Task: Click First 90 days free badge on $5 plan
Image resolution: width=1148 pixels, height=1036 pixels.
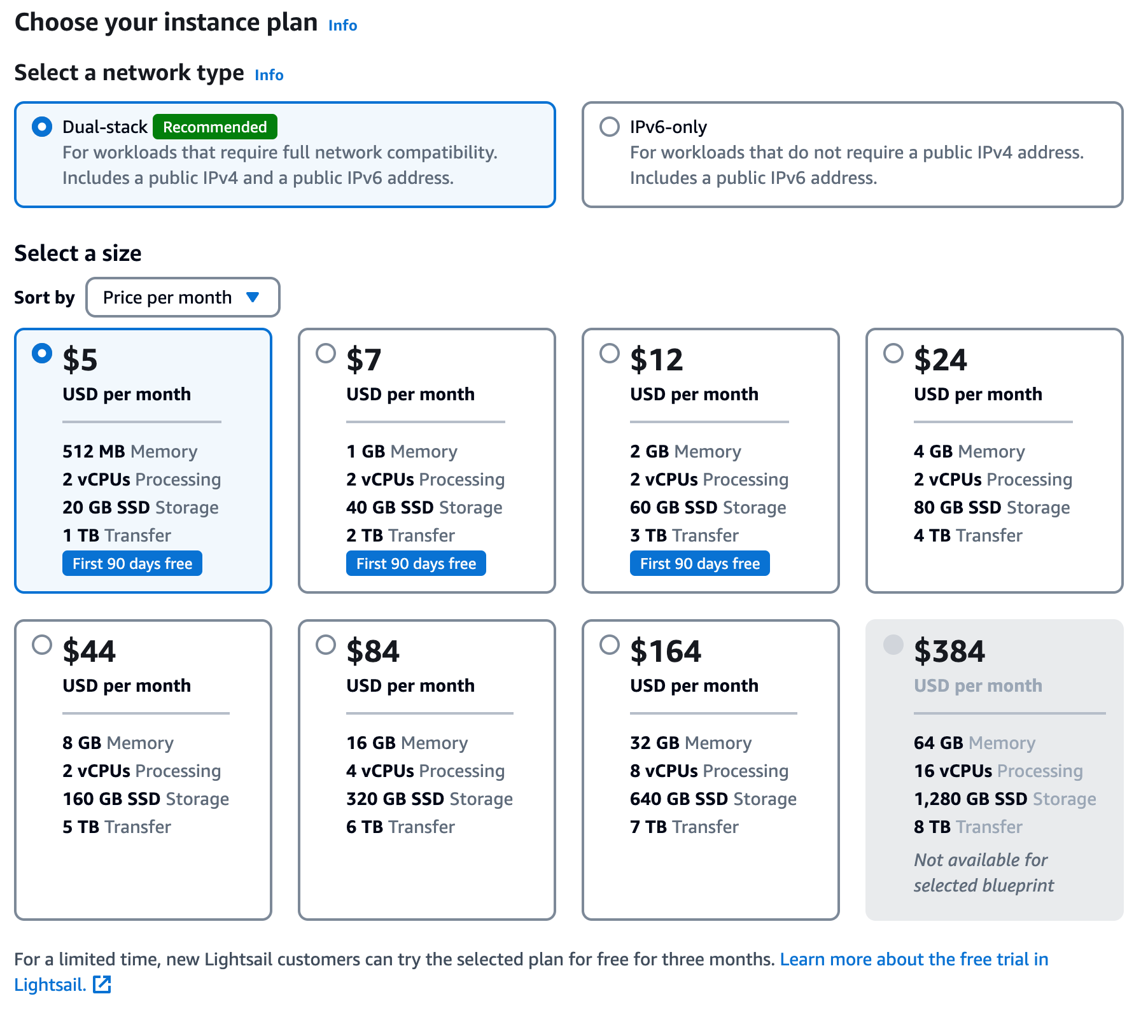Action: coord(132,563)
